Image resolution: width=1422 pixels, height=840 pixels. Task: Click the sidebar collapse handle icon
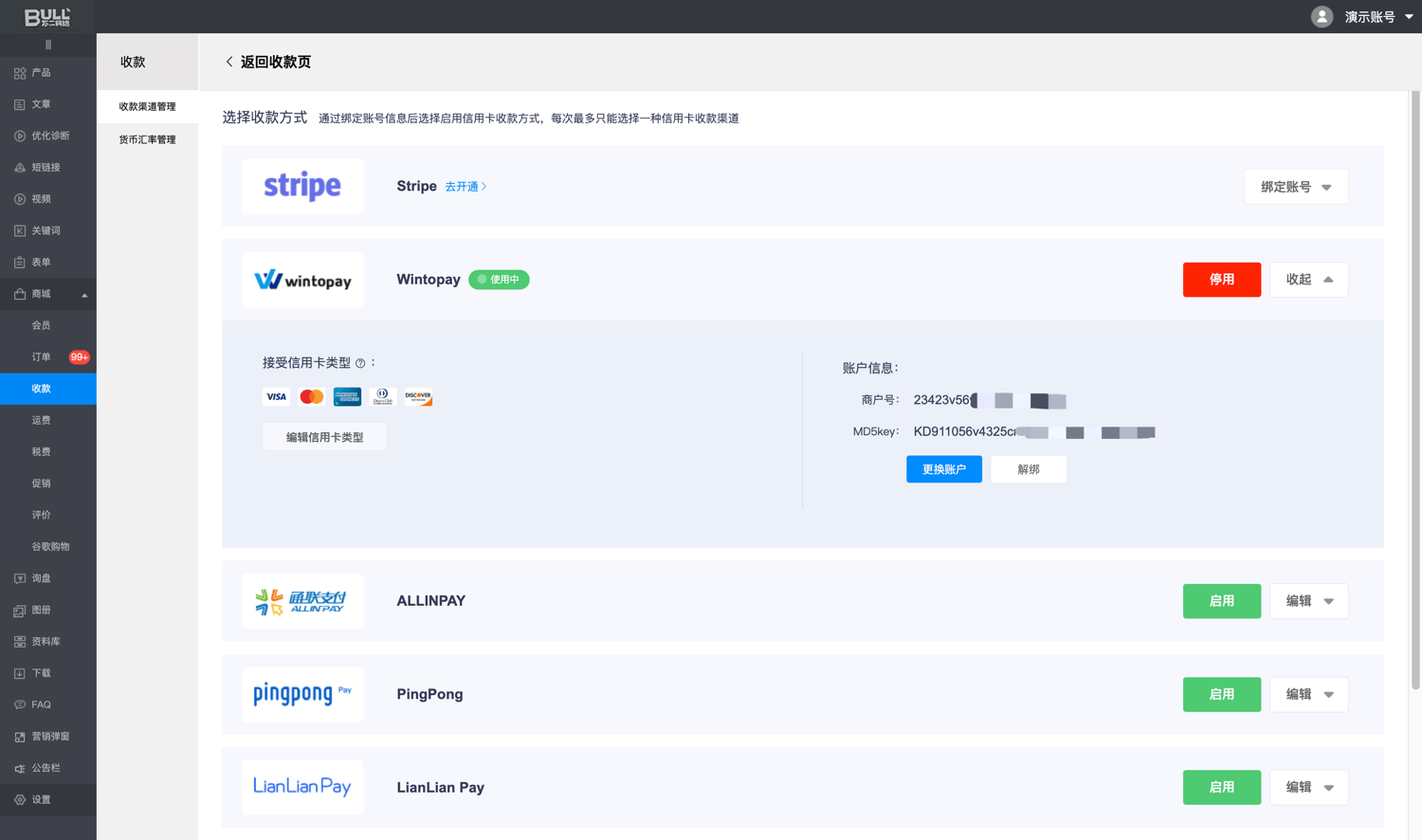48,45
